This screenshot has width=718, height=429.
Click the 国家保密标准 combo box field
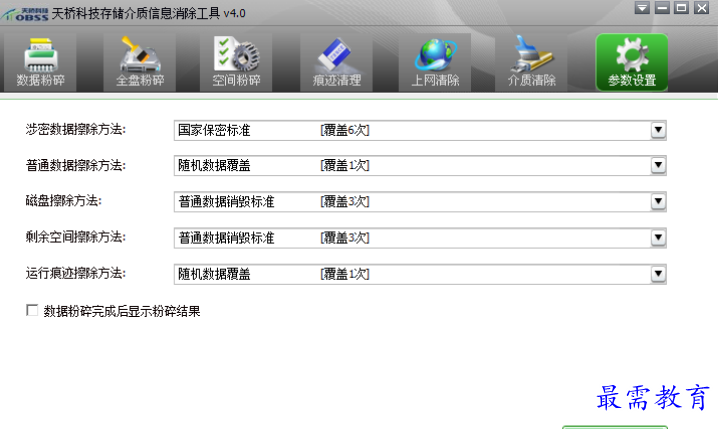click(x=420, y=130)
